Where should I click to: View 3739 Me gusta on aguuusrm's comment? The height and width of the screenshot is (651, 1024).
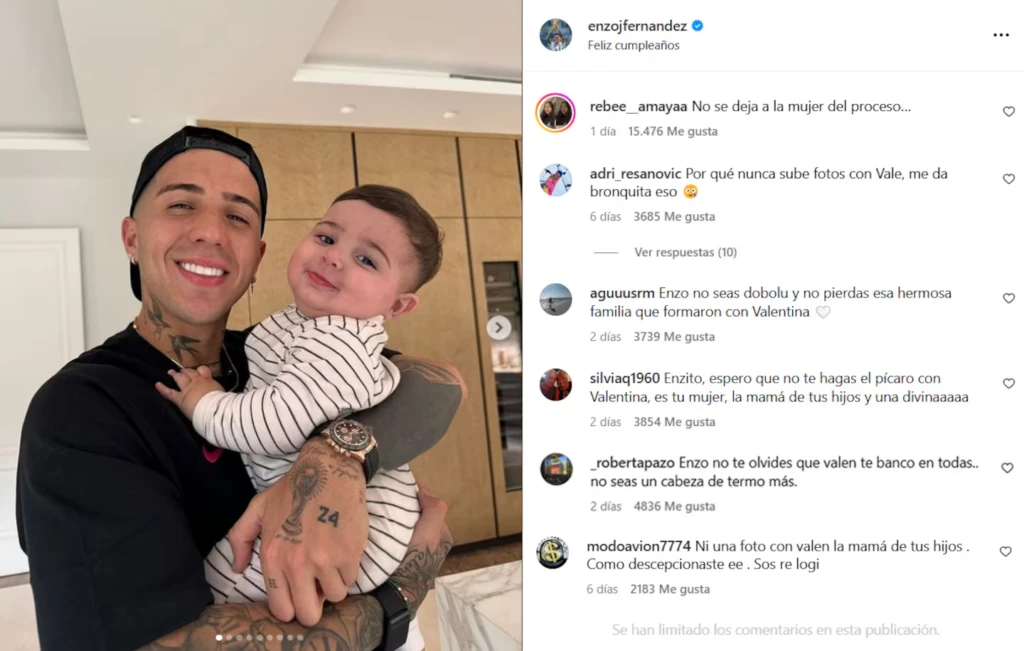point(674,337)
